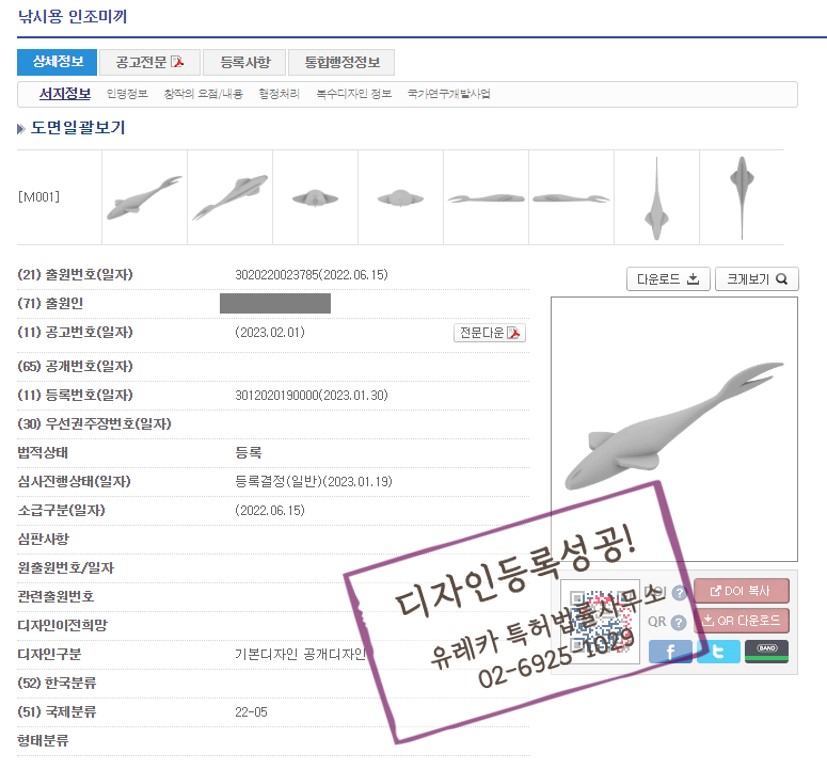827x779 pixels.
Task: Jump to 행정처리 sub-menu
Action: click(x=279, y=94)
